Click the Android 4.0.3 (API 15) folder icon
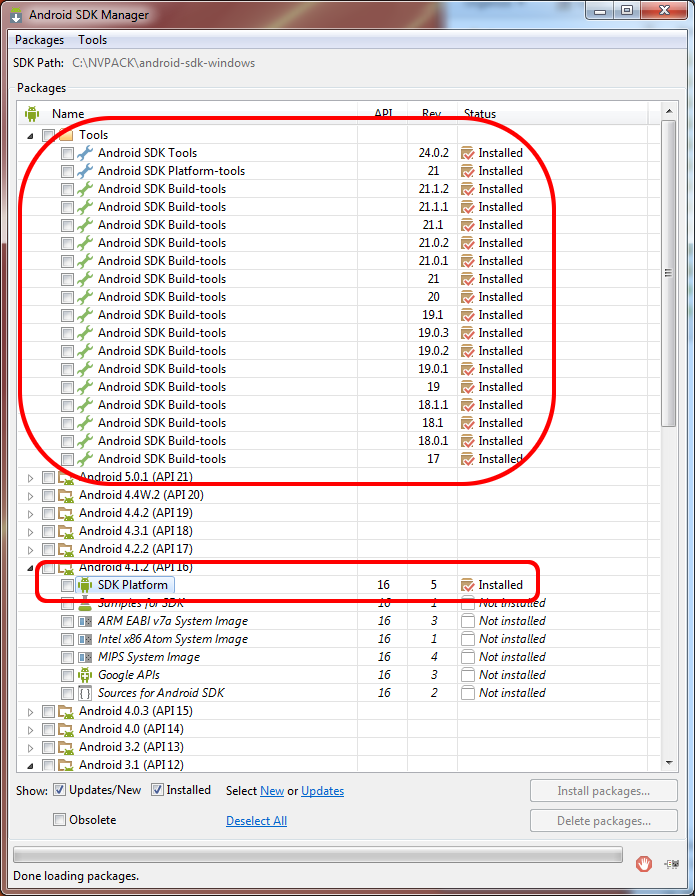Viewport: 695px width, 896px height. (66, 711)
